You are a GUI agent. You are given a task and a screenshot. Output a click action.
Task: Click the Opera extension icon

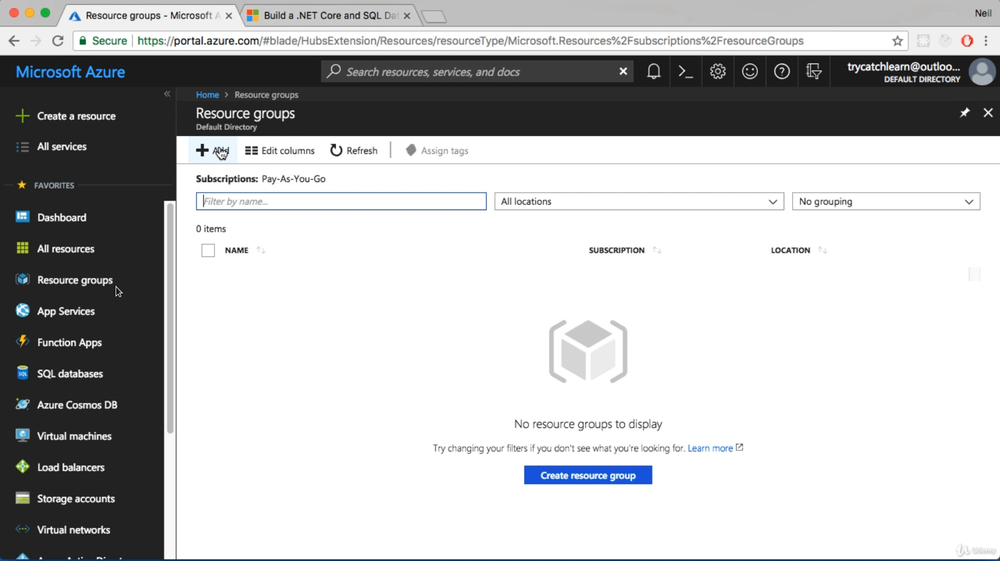point(966,41)
